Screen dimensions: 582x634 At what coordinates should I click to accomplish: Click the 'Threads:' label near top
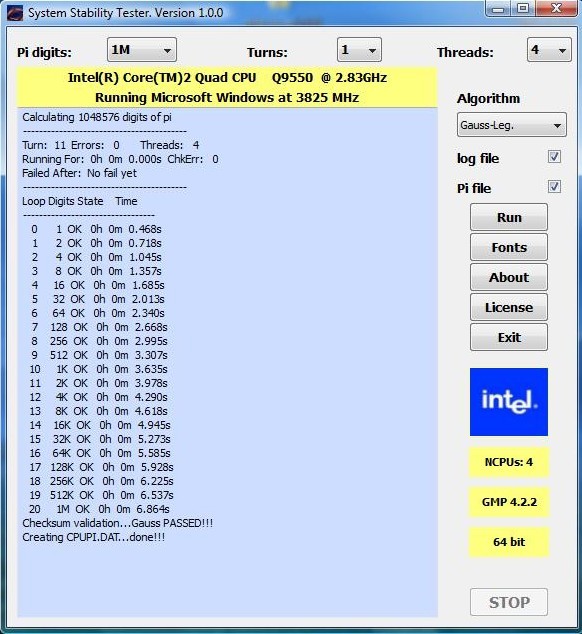tap(465, 53)
